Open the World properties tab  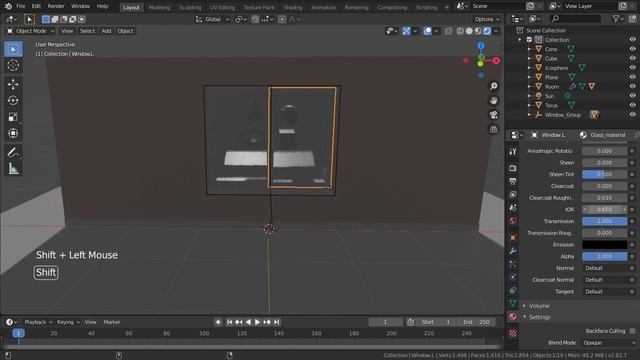(513, 221)
